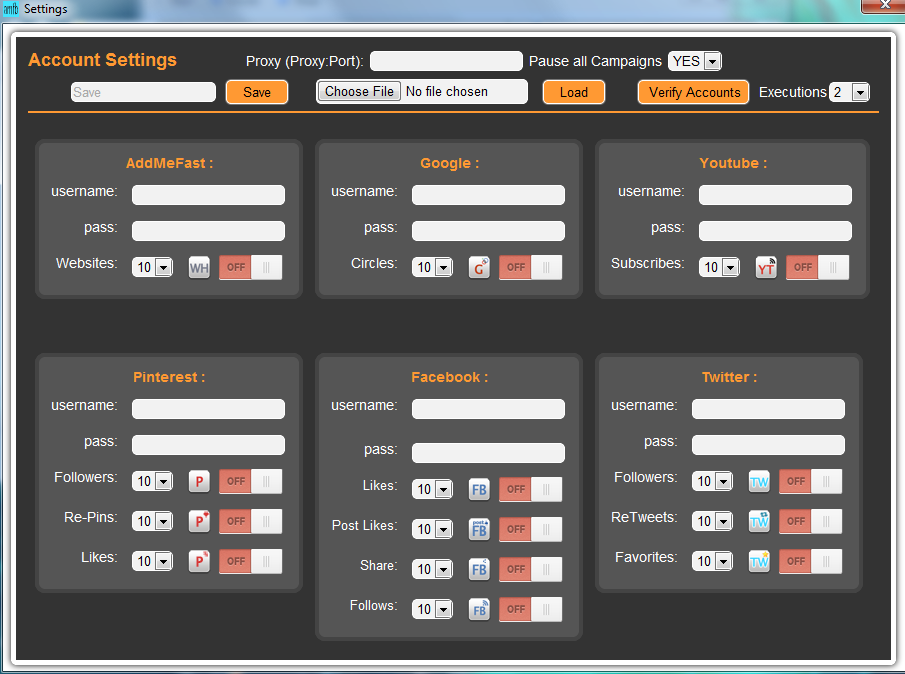This screenshot has width=905, height=674.
Task: Toggle the AddMeFast Websites OFF switch
Action: tap(250, 267)
